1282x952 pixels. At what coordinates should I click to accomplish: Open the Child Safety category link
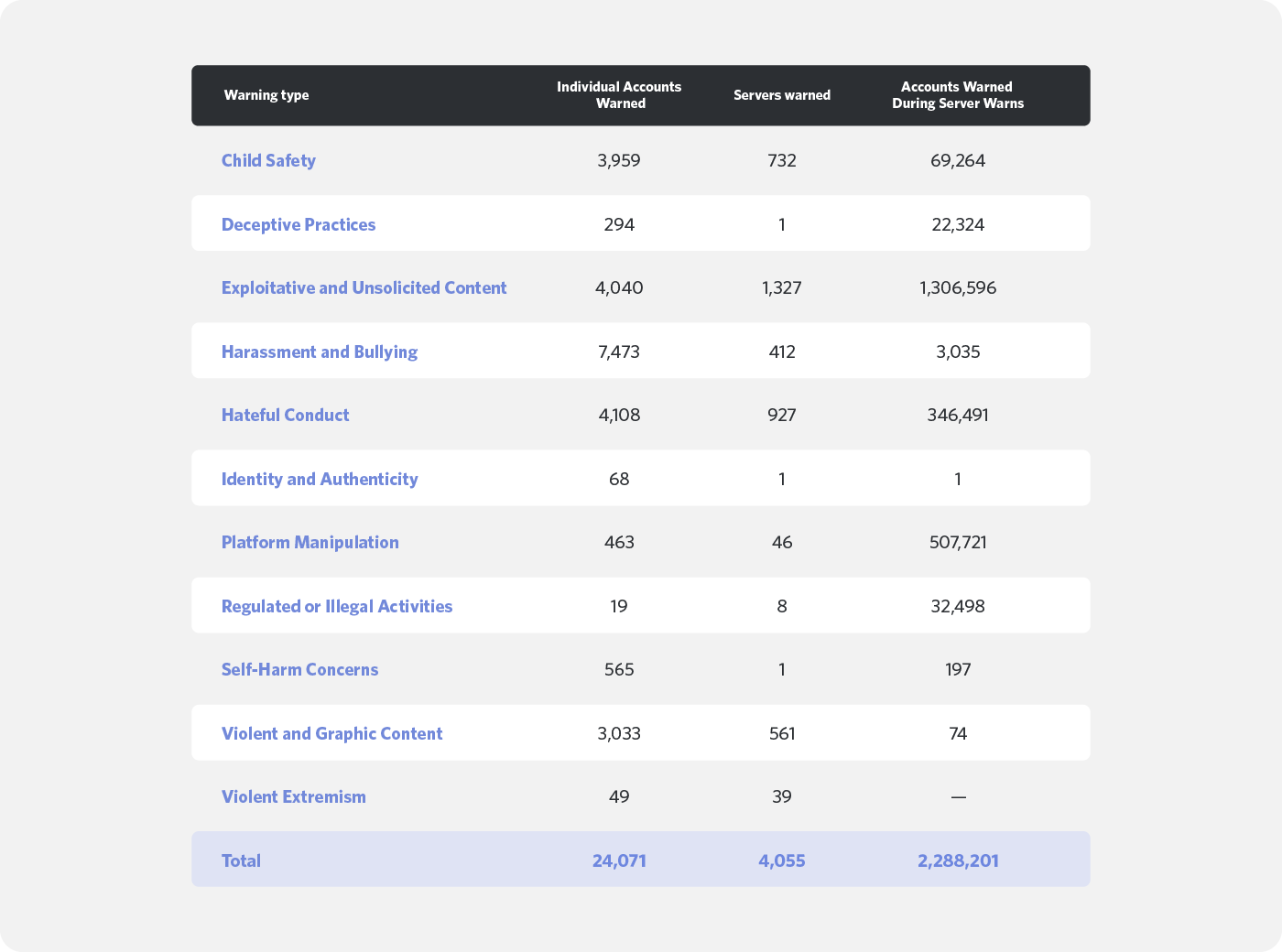pyautogui.click(x=268, y=160)
